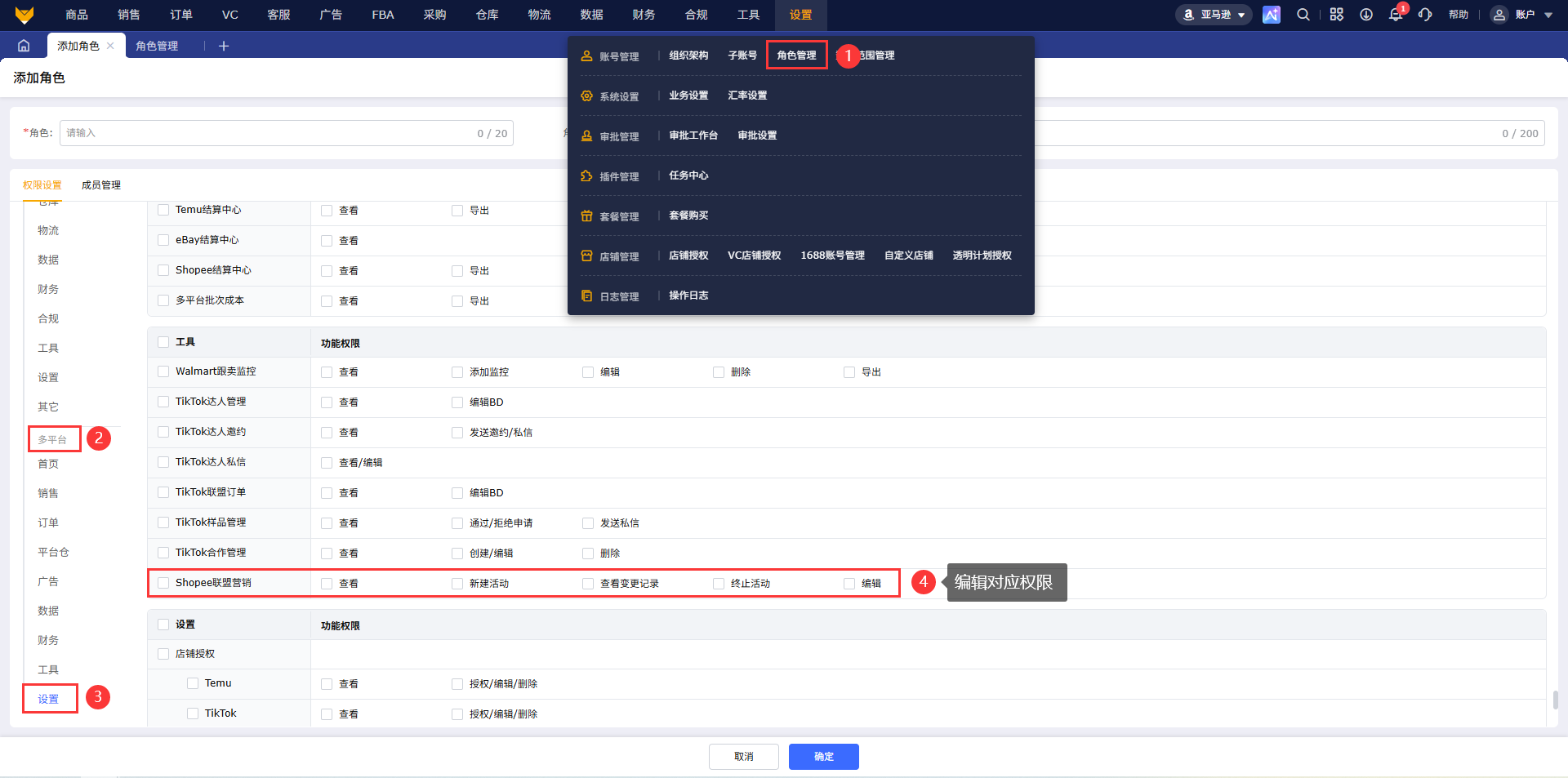Image resolution: width=1568 pixels, height=778 pixels.
Task: Click the fox logo icon
Action: 24,15
